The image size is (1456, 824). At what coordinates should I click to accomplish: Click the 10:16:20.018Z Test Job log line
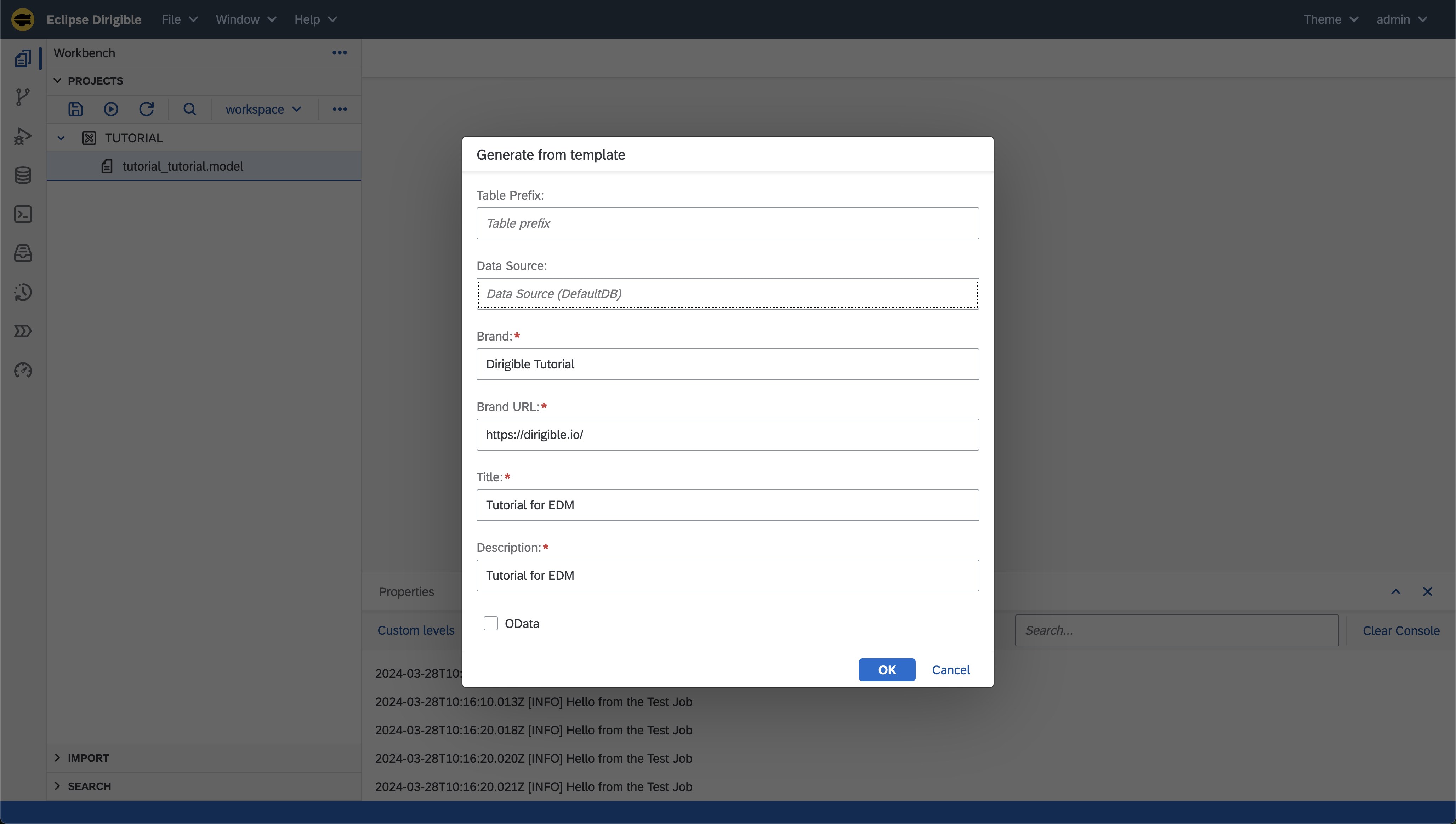click(534, 730)
